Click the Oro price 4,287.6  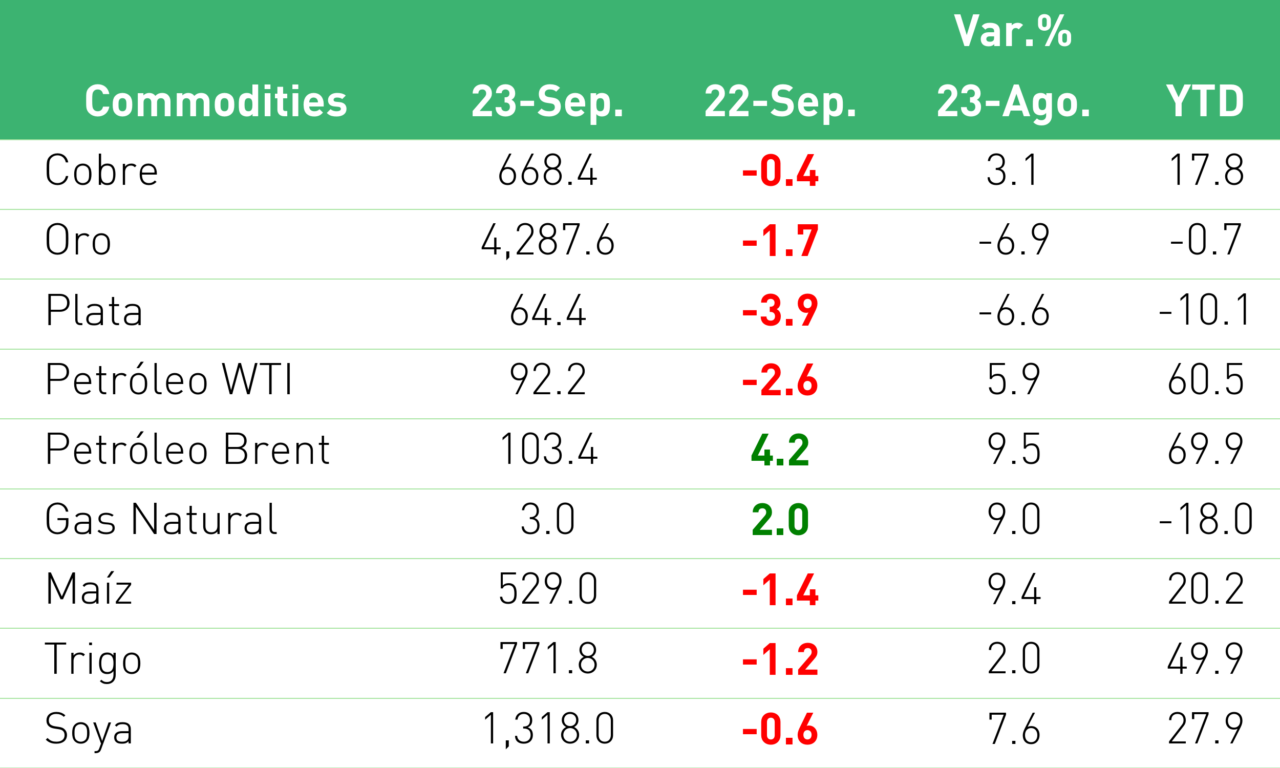coord(548,241)
